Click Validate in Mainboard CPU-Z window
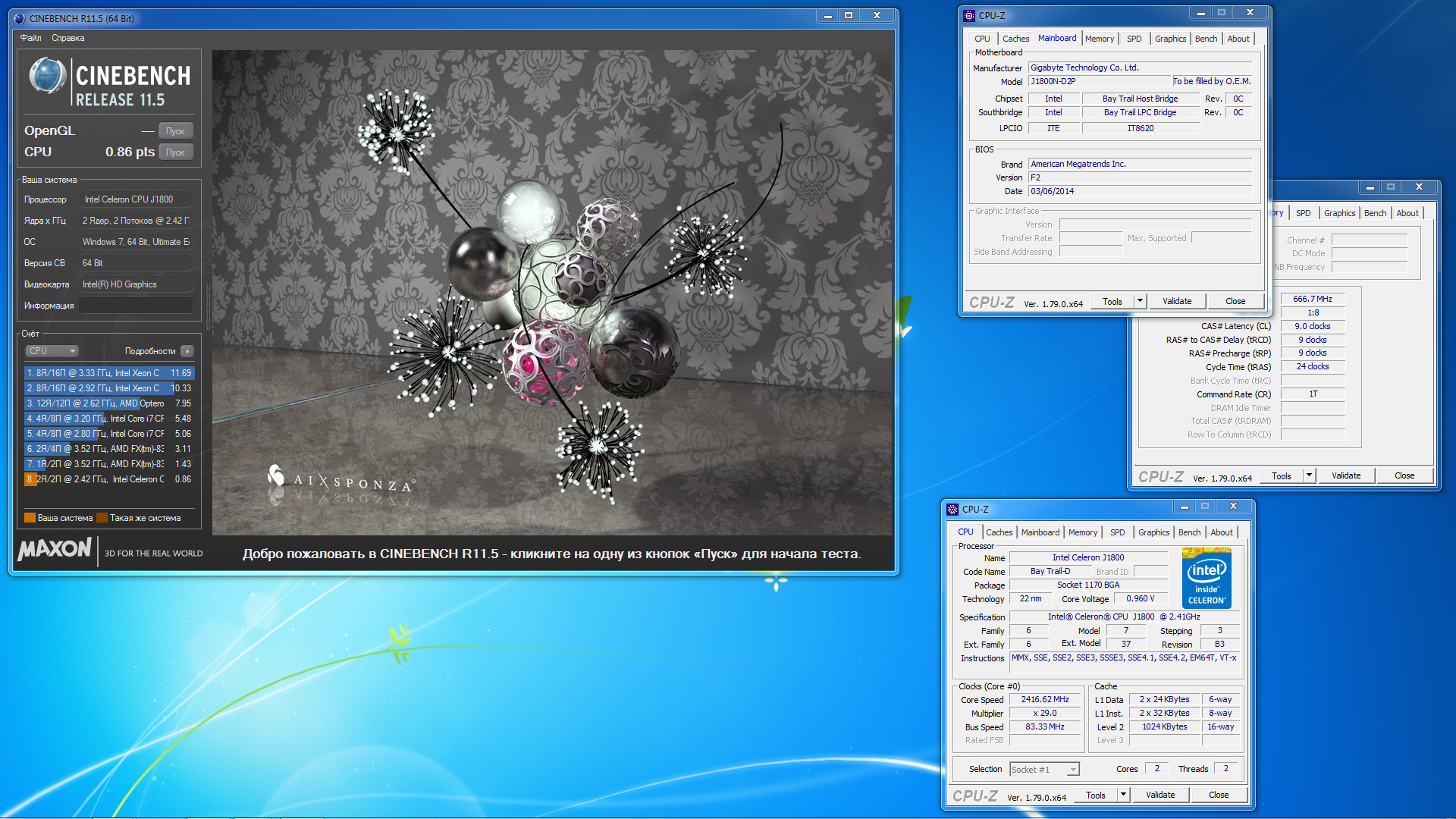Viewport: 1456px width, 819px height. (x=1177, y=301)
